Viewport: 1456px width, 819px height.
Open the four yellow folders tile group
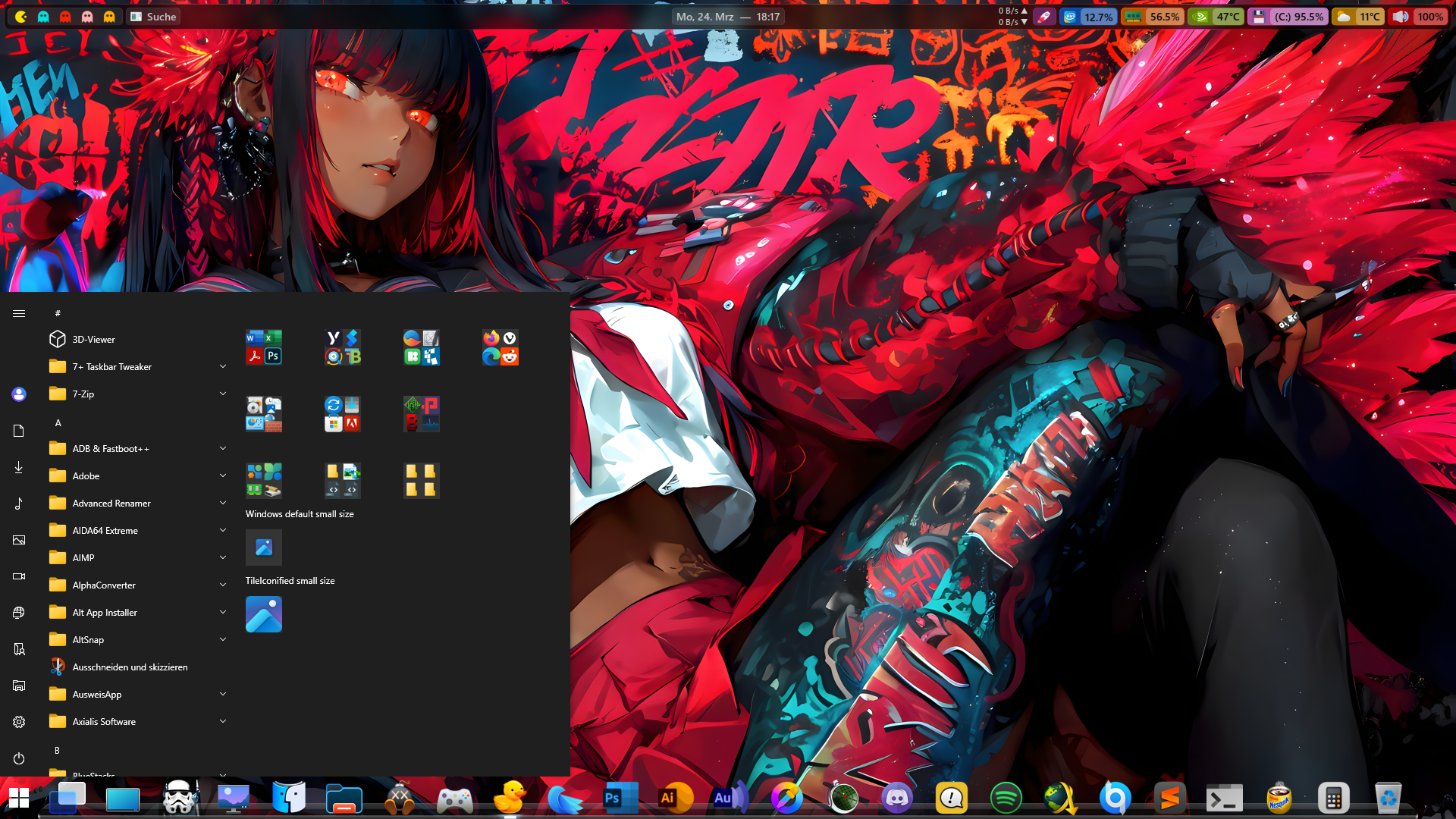pyautogui.click(x=422, y=481)
